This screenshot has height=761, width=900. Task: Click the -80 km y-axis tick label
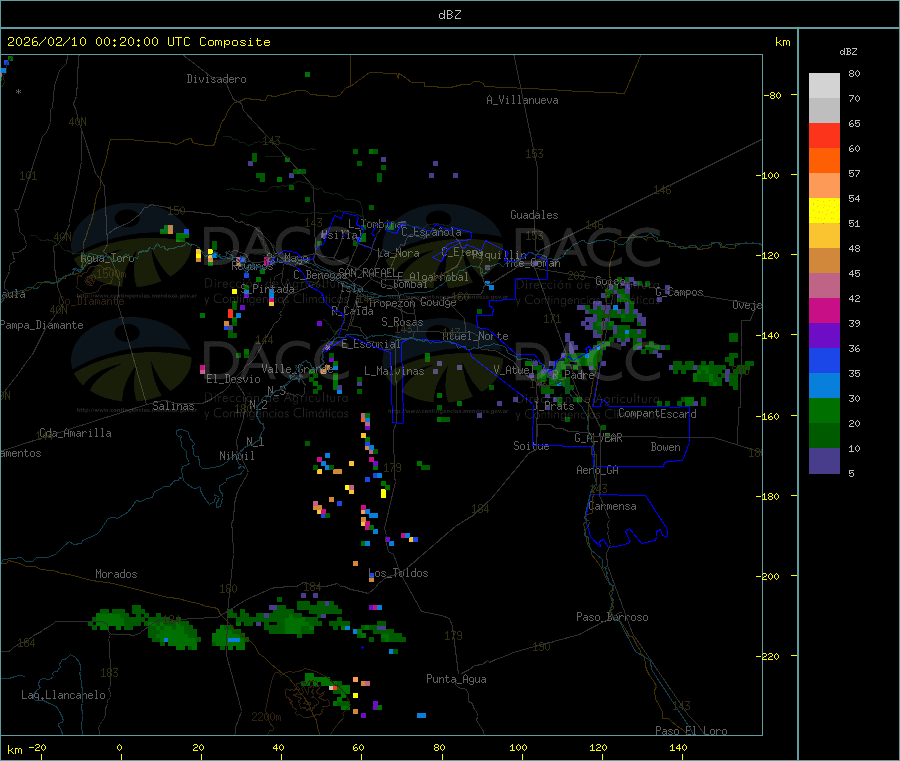(x=773, y=95)
